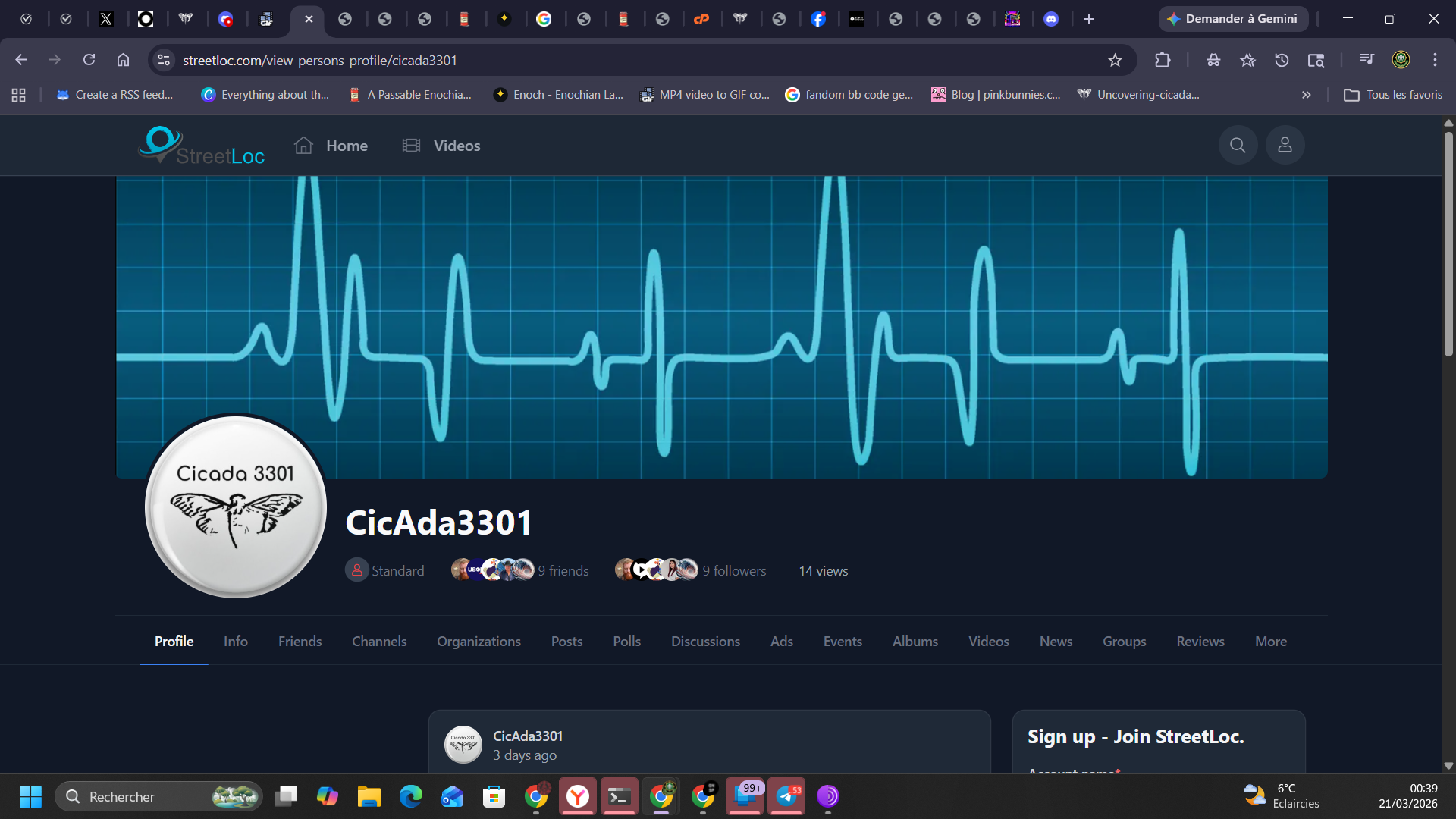
Task: Expand the More profile menu
Action: pyautogui.click(x=1270, y=642)
